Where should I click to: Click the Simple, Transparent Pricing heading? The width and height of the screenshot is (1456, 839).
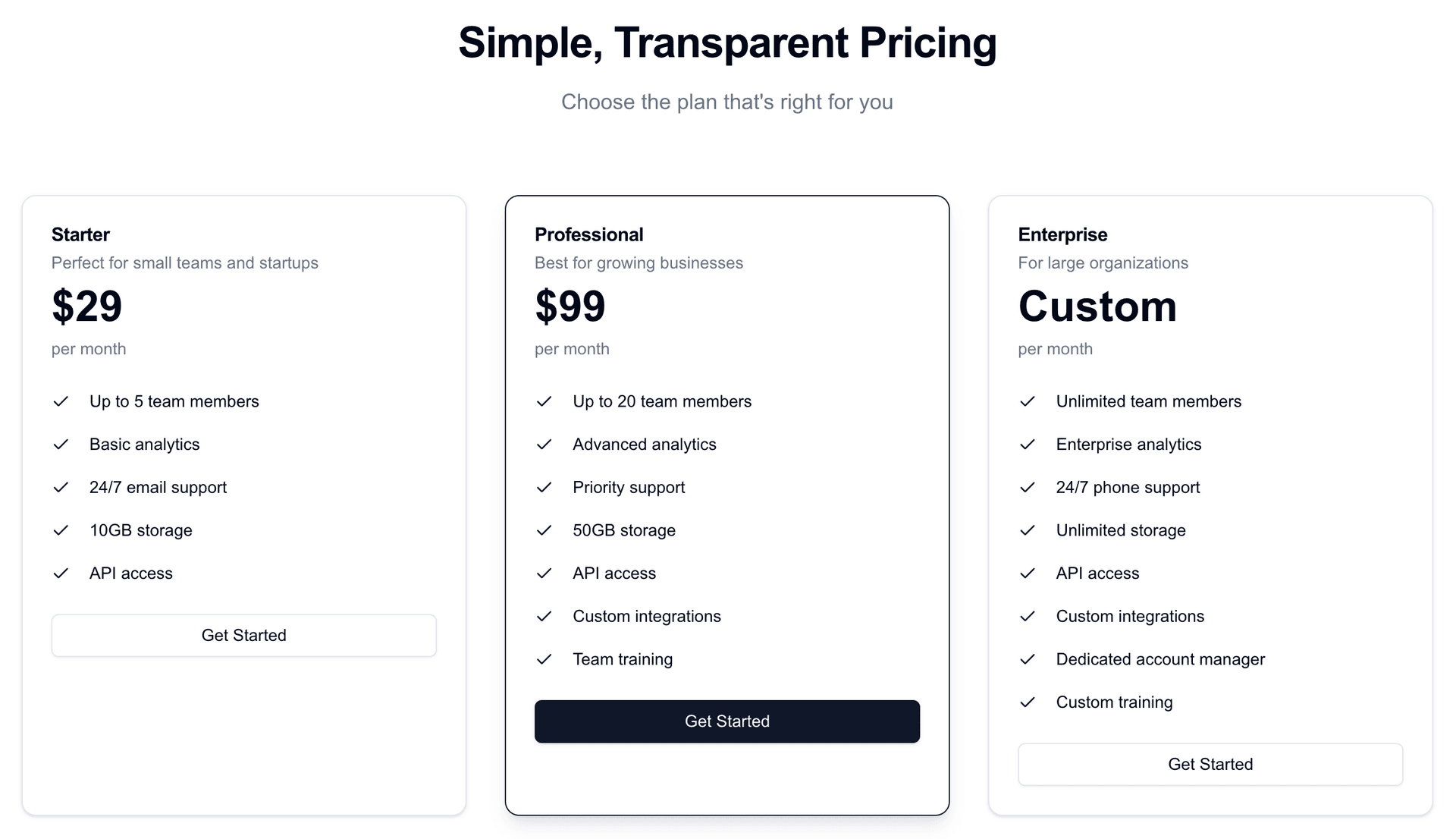point(726,42)
